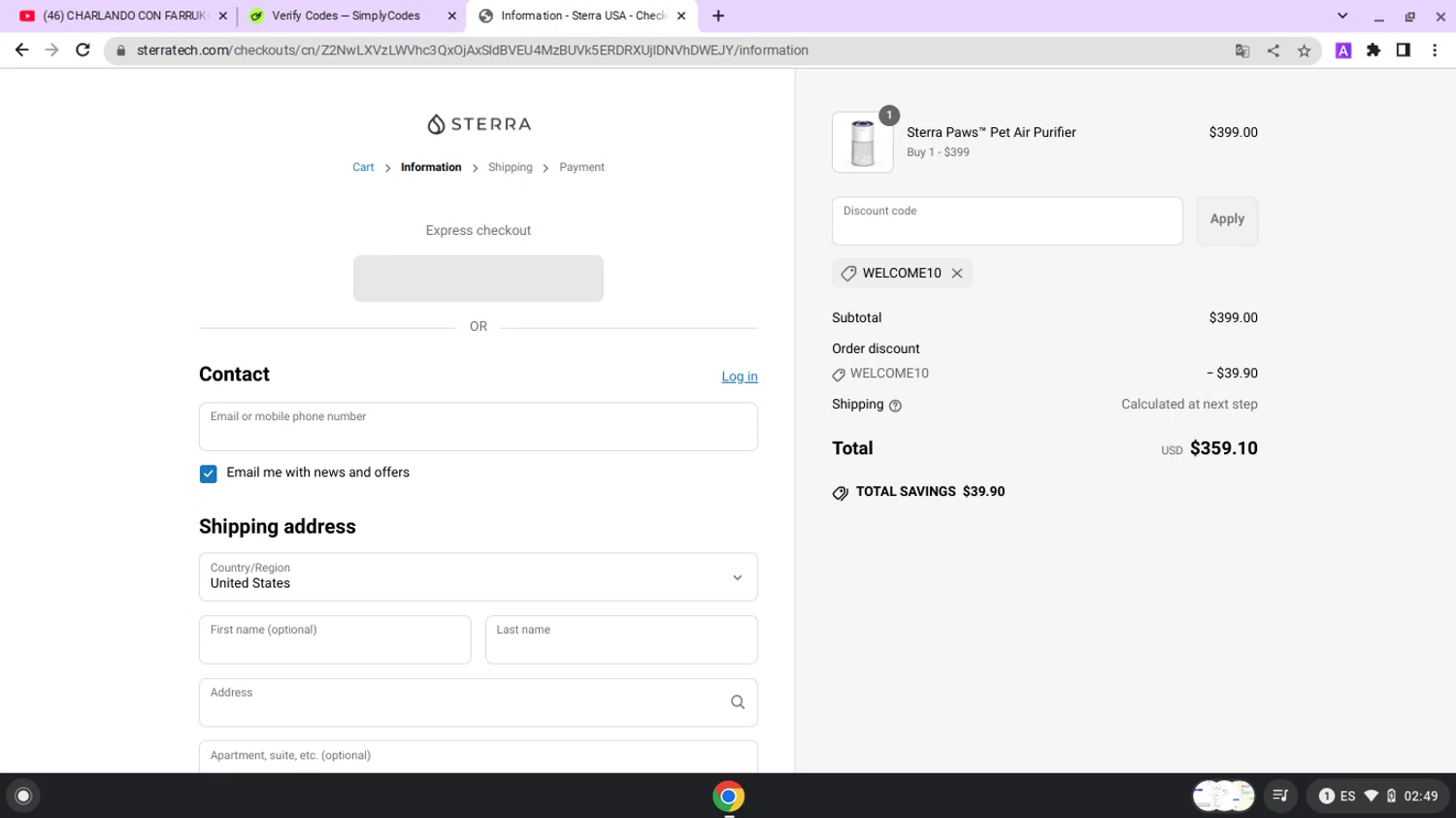The width and height of the screenshot is (1456, 818).
Task: Open a new browser tab
Action: 718,16
